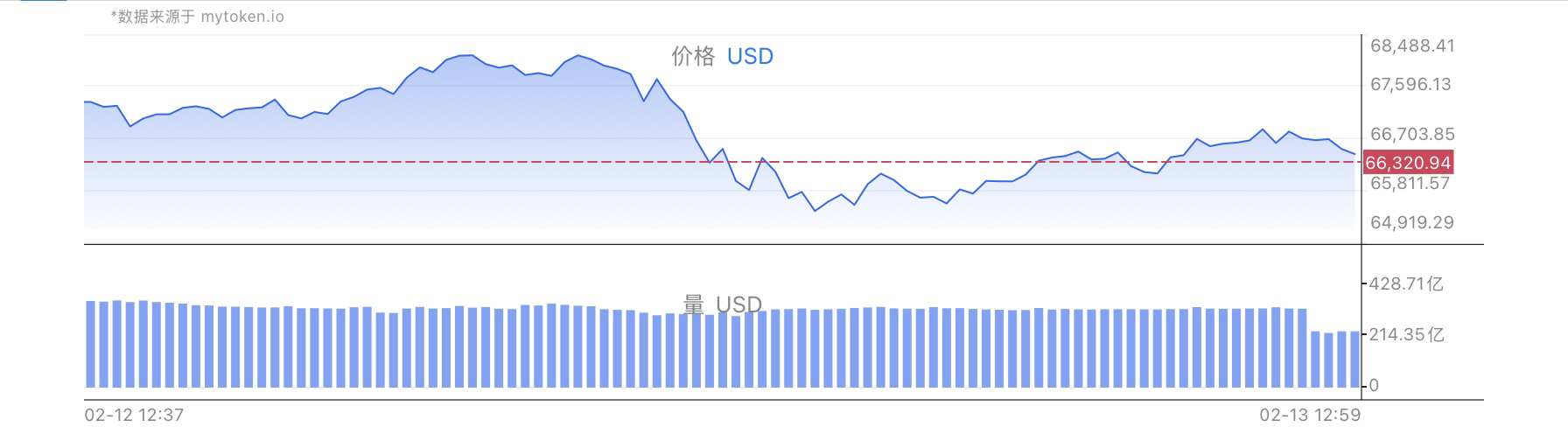Click the right end of the price line
Viewport: 1568px width, 434px height.
click(x=1354, y=155)
